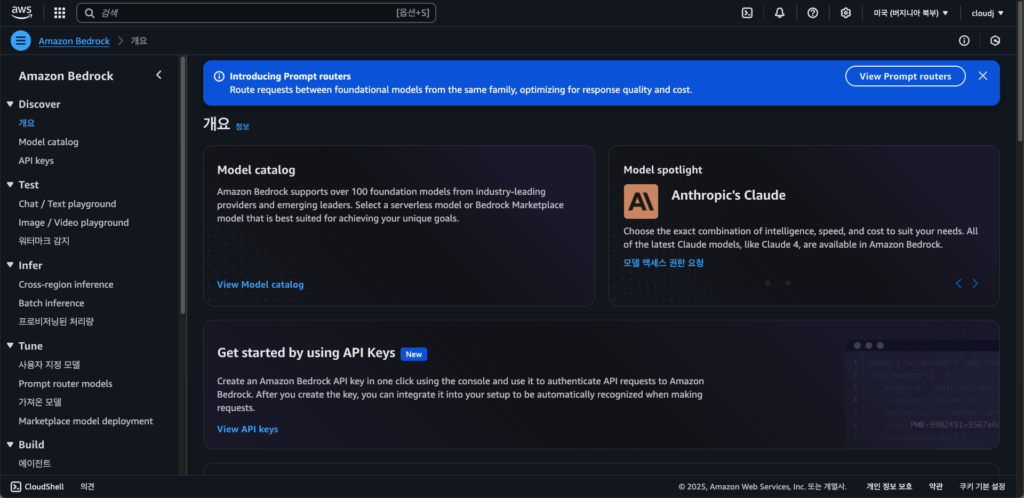Open Marketplace model deployment
Screen dimensions: 1024x498
point(86,421)
